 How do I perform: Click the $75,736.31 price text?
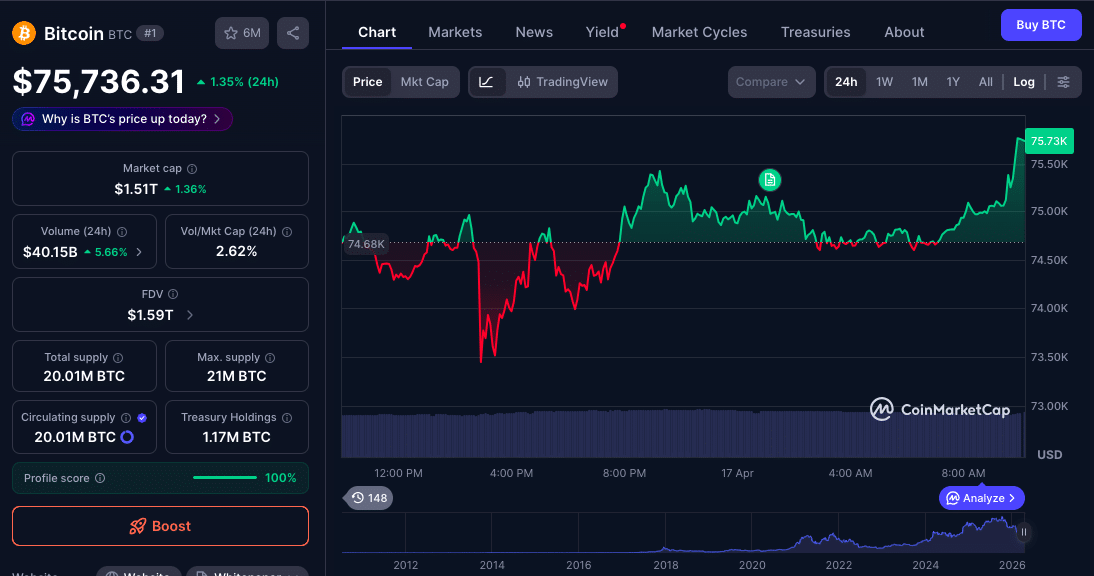(98, 82)
